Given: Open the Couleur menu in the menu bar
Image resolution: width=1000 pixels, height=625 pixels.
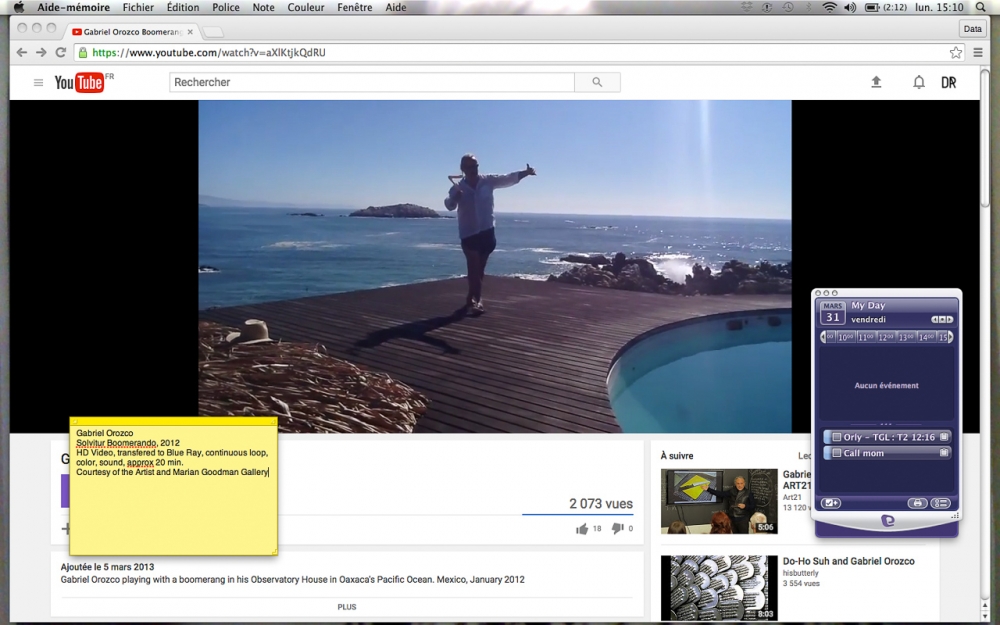Looking at the screenshot, I should 305,7.
